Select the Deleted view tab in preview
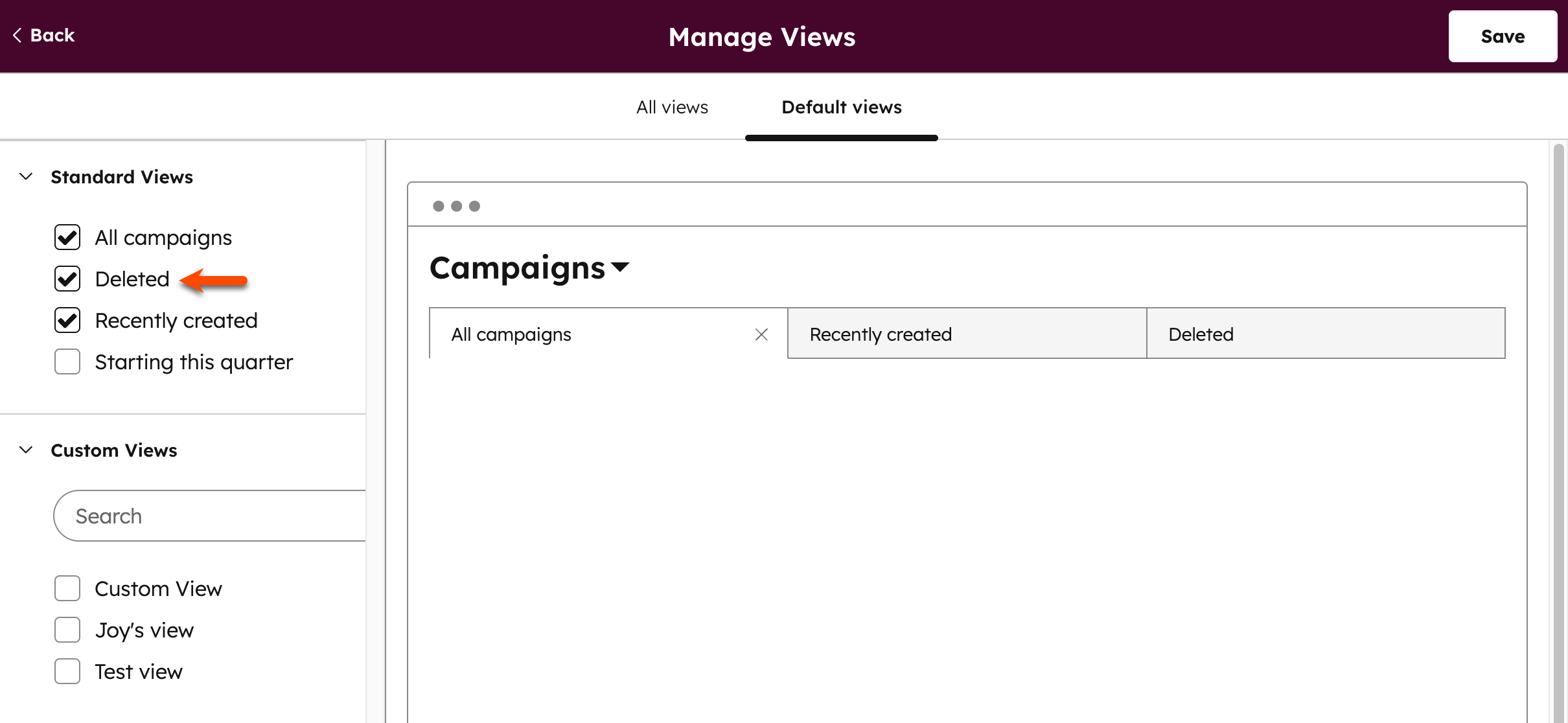1568x723 pixels. [1326, 334]
